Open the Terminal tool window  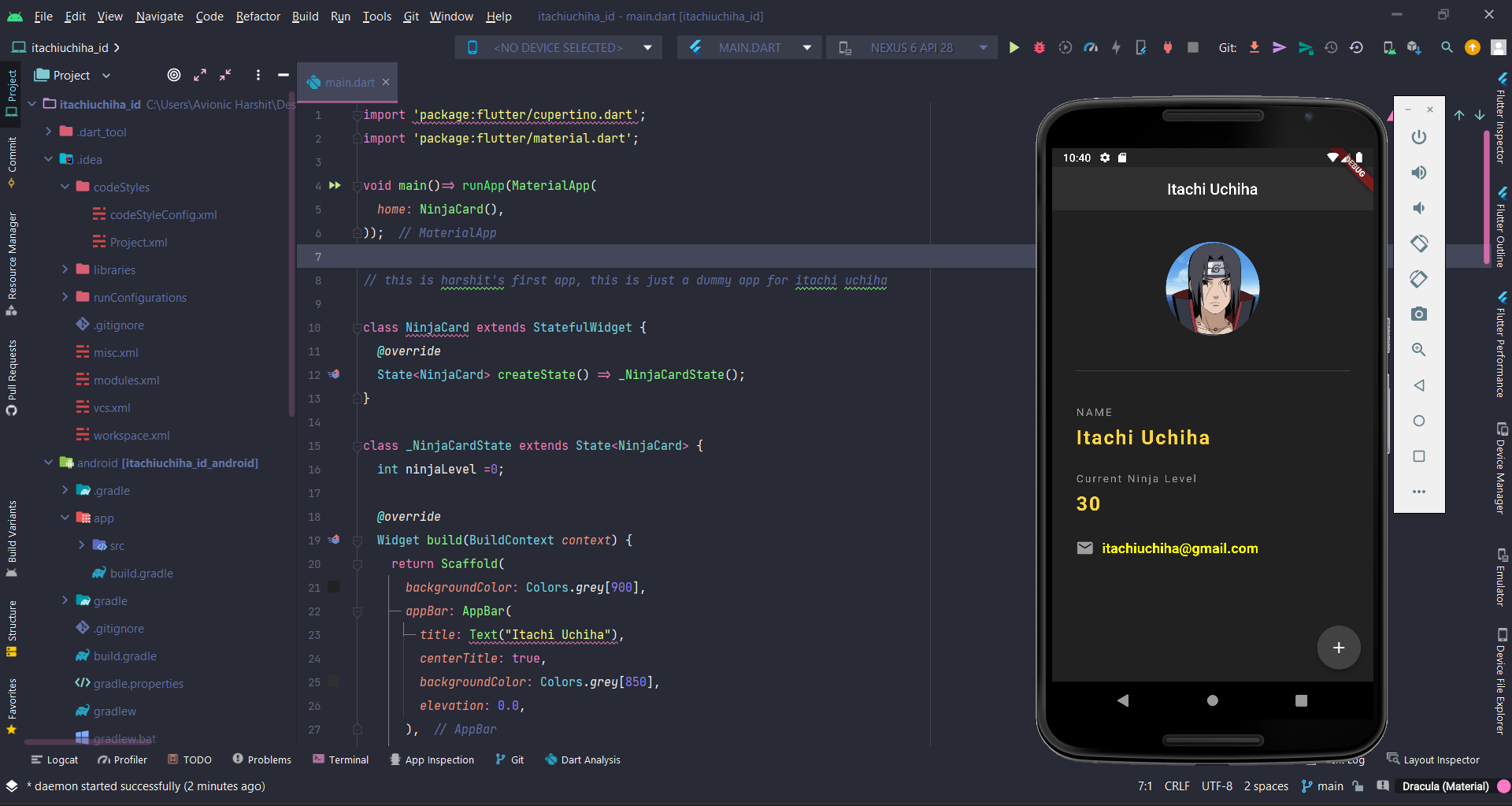coord(340,760)
